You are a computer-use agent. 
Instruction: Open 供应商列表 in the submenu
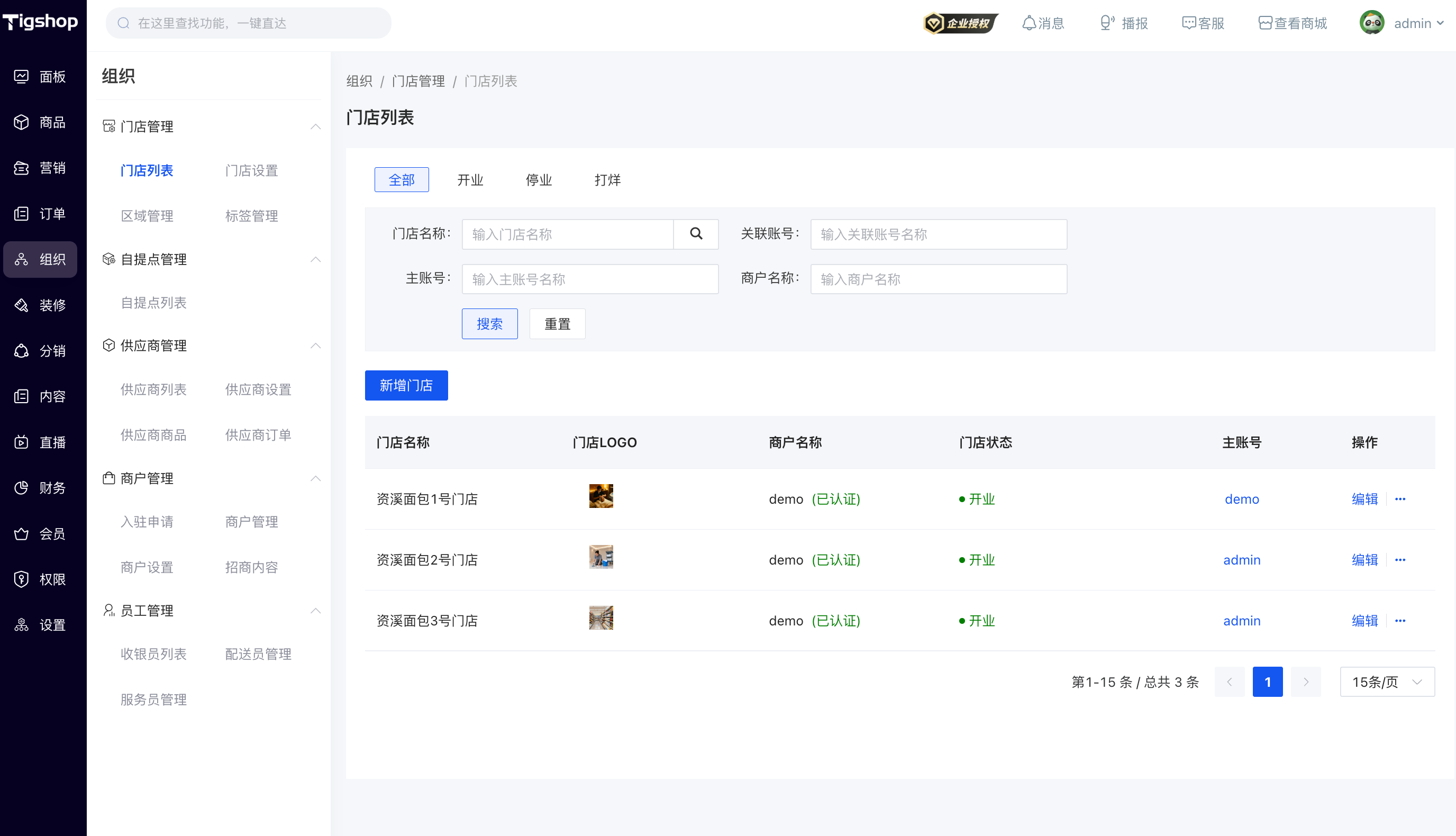[153, 389]
